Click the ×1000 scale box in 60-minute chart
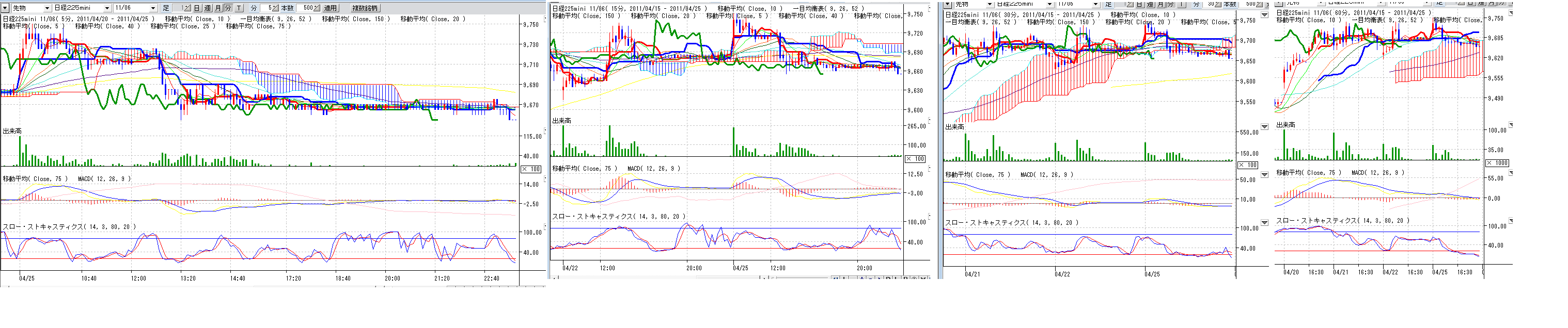 1497,163
